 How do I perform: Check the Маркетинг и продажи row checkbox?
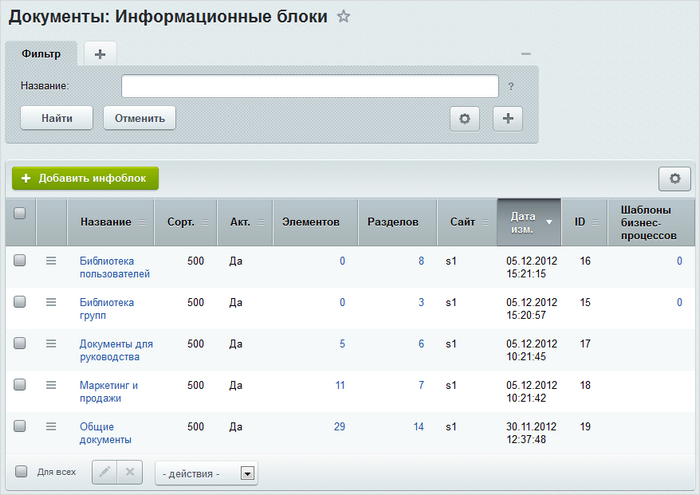click(x=20, y=384)
